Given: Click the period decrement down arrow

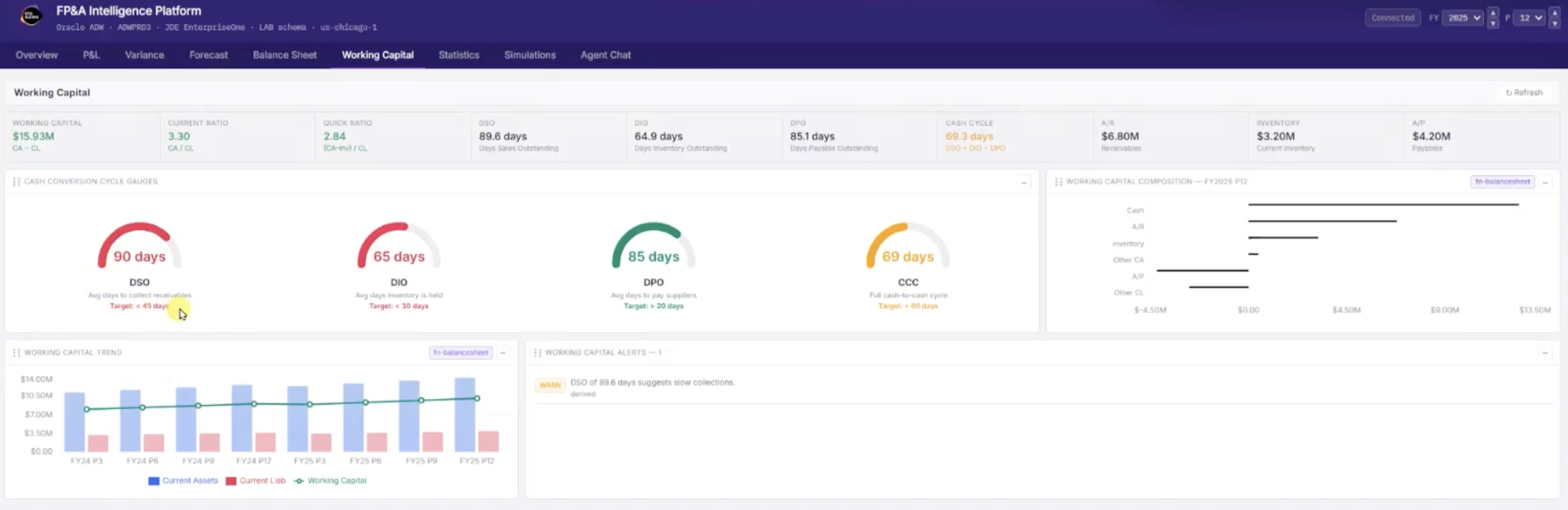Looking at the screenshot, I should click(1554, 23).
